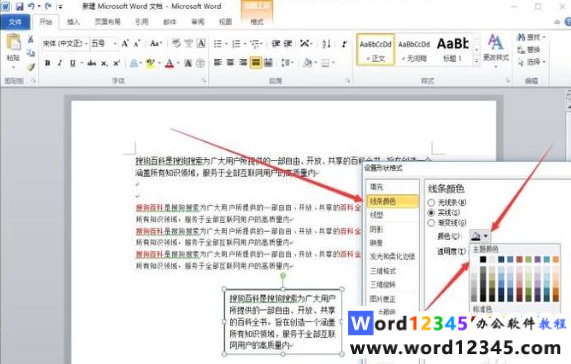Toggle bold formatting in ribbon

pyautogui.click(x=47, y=63)
